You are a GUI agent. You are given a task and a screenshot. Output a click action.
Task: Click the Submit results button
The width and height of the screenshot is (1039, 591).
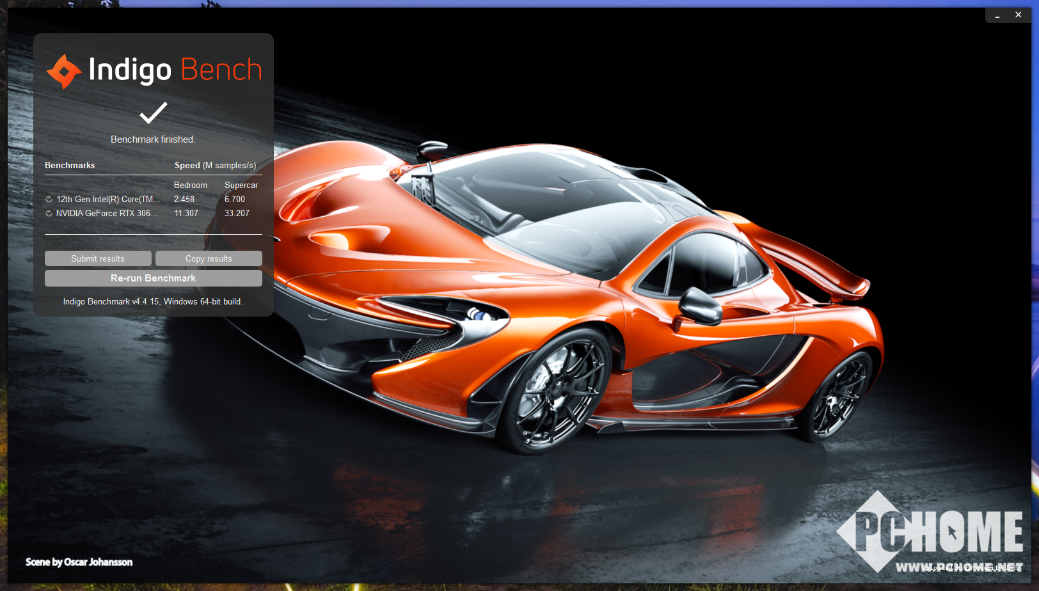coord(98,258)
